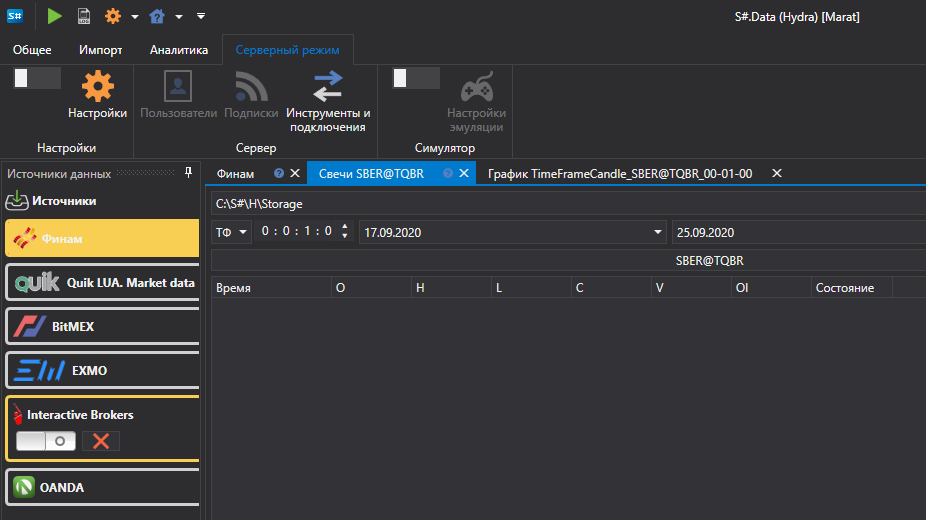Sort by H column header
This screenshot has width=926, height=520.
coord(451,288)
